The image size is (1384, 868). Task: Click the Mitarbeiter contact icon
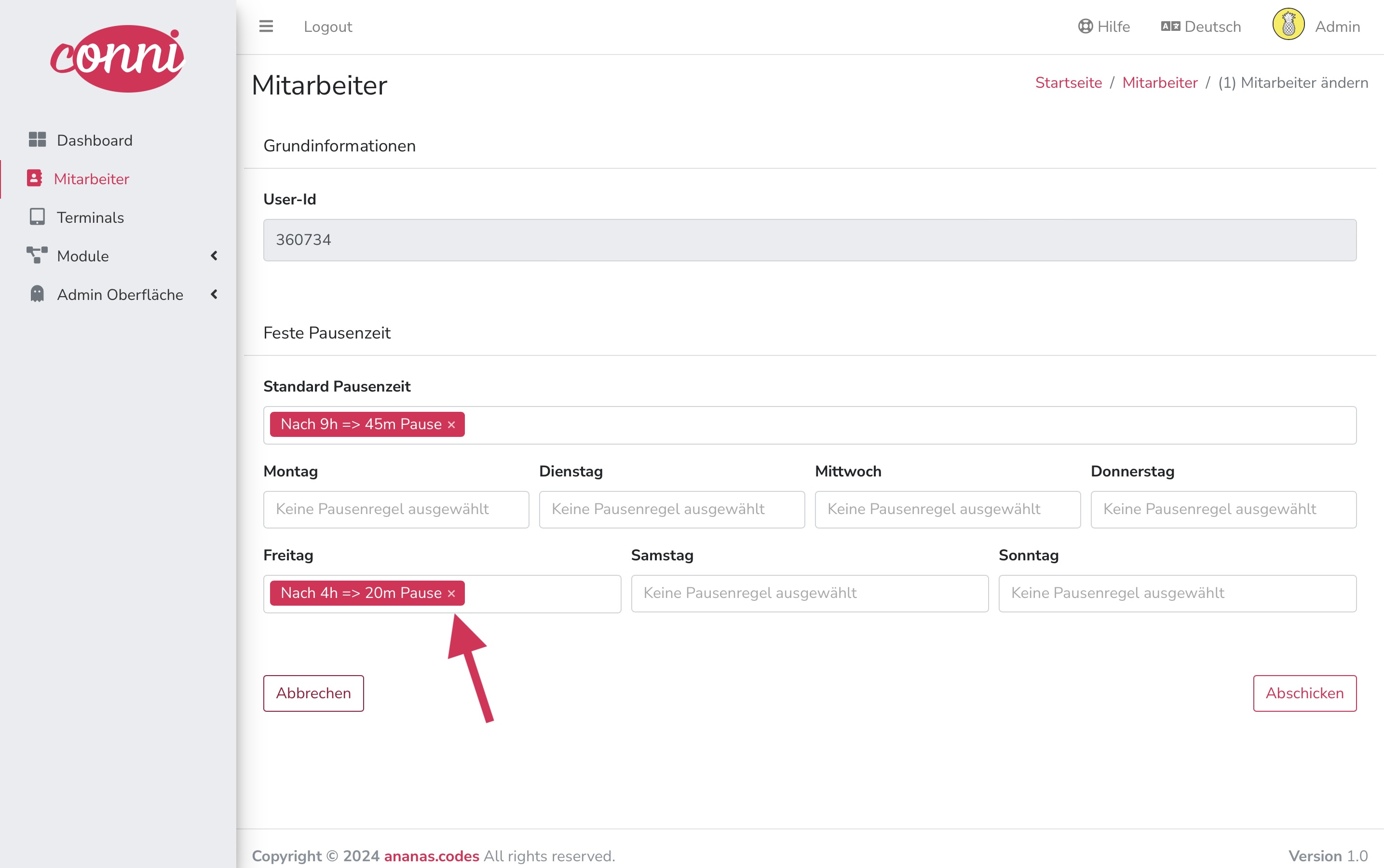click(34, 178)
